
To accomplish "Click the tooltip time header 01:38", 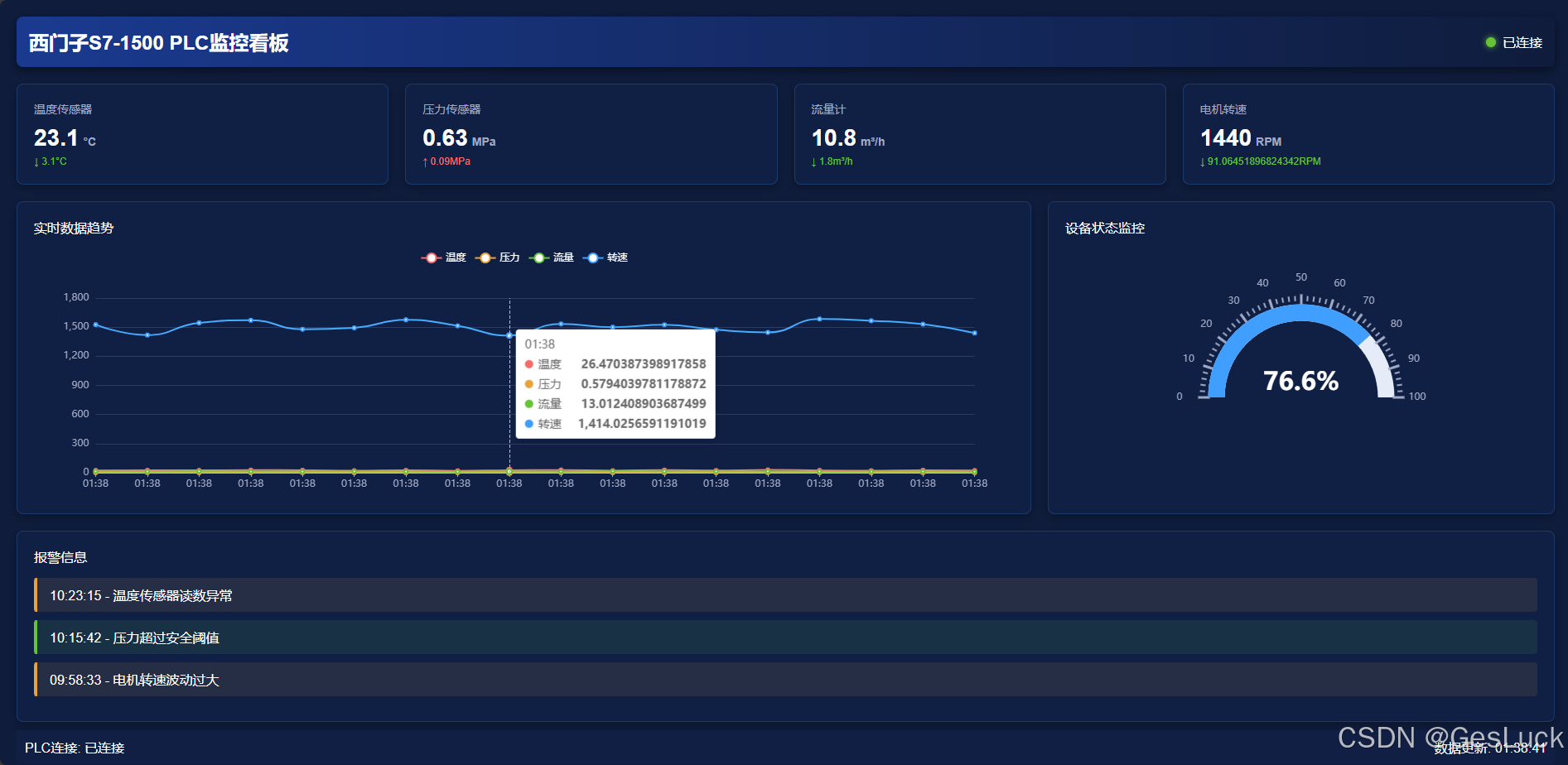I will point(540,344).
